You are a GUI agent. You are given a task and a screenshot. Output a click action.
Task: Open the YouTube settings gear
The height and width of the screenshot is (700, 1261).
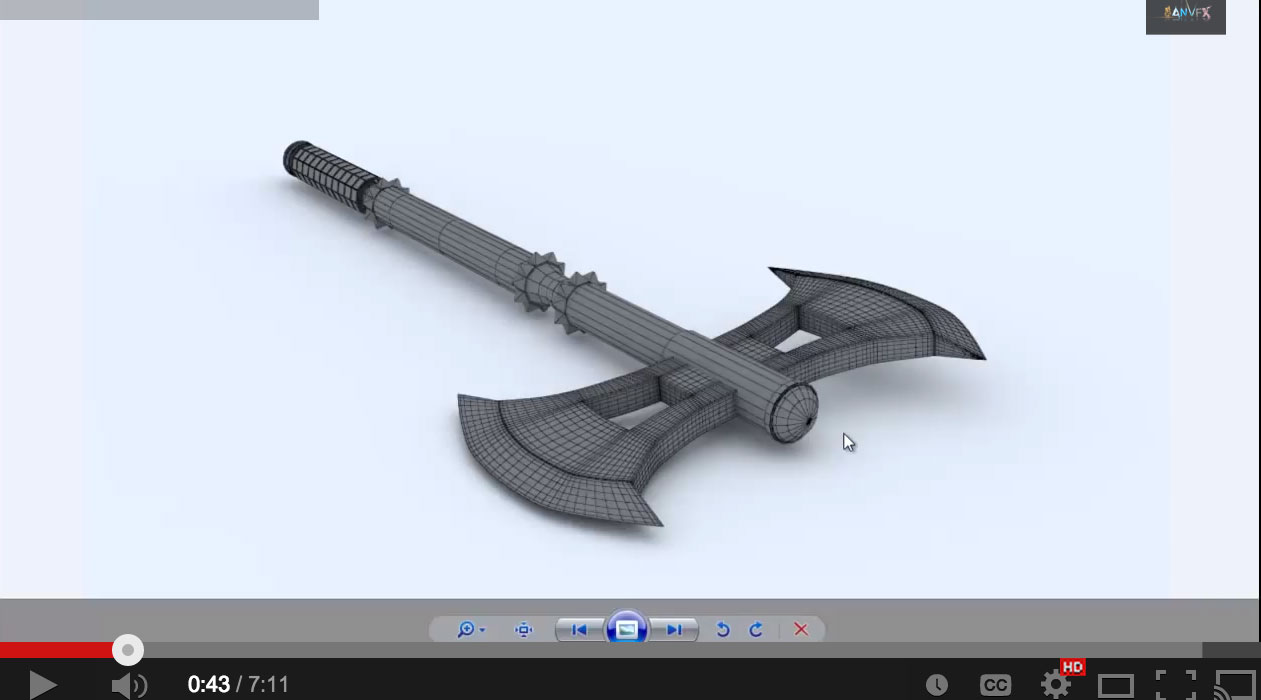click(x=1054, y=684)
